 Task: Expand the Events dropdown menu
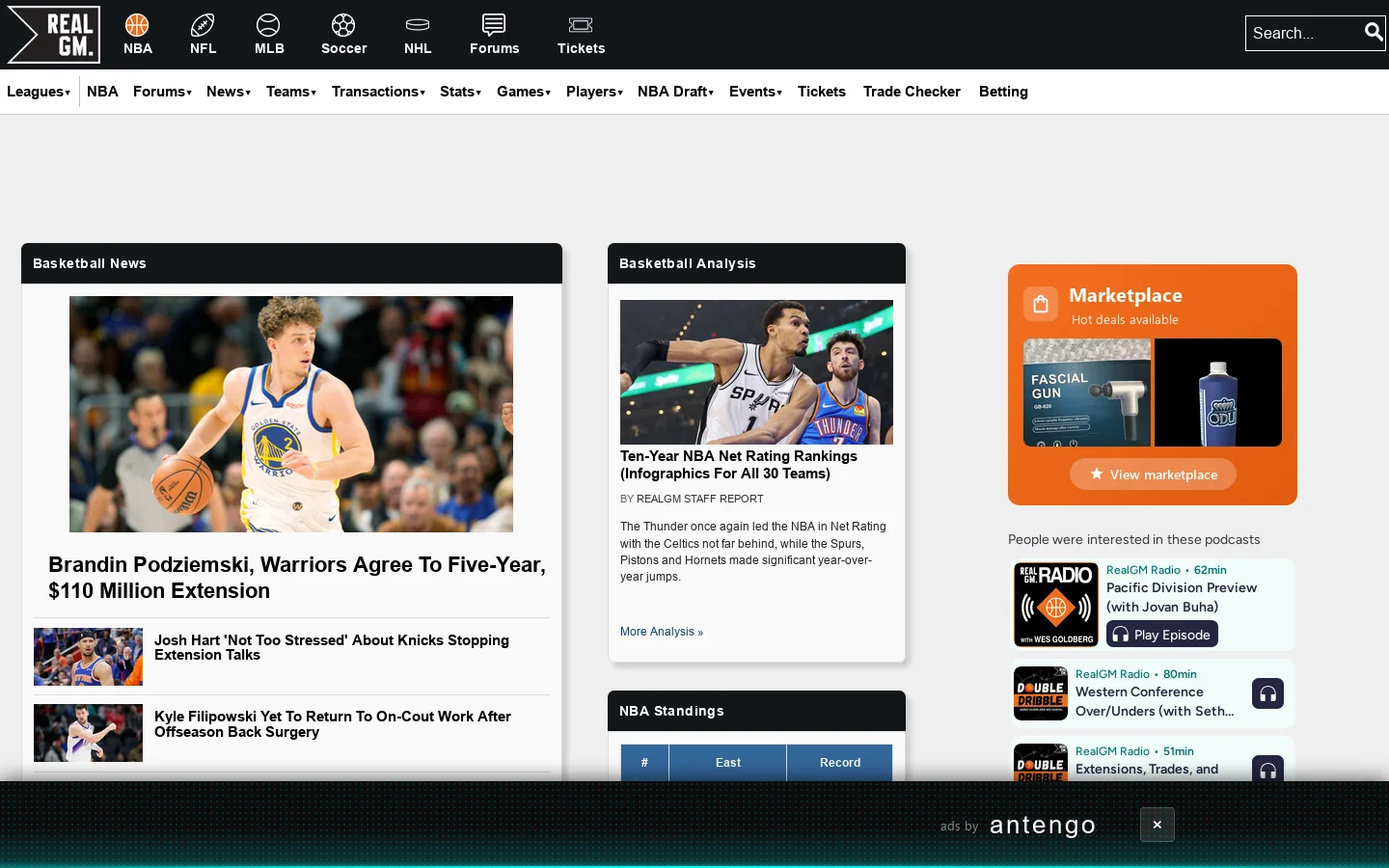755,92
